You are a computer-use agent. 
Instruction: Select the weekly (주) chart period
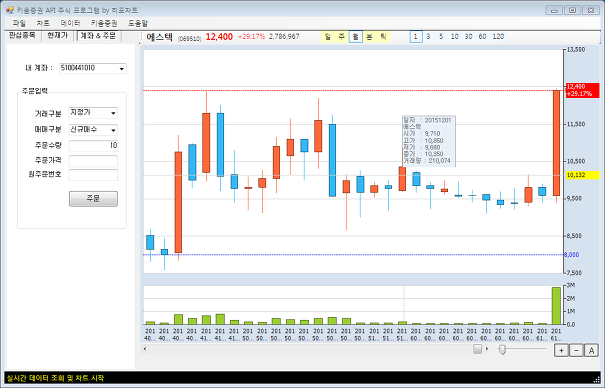[x=341, y=37]
